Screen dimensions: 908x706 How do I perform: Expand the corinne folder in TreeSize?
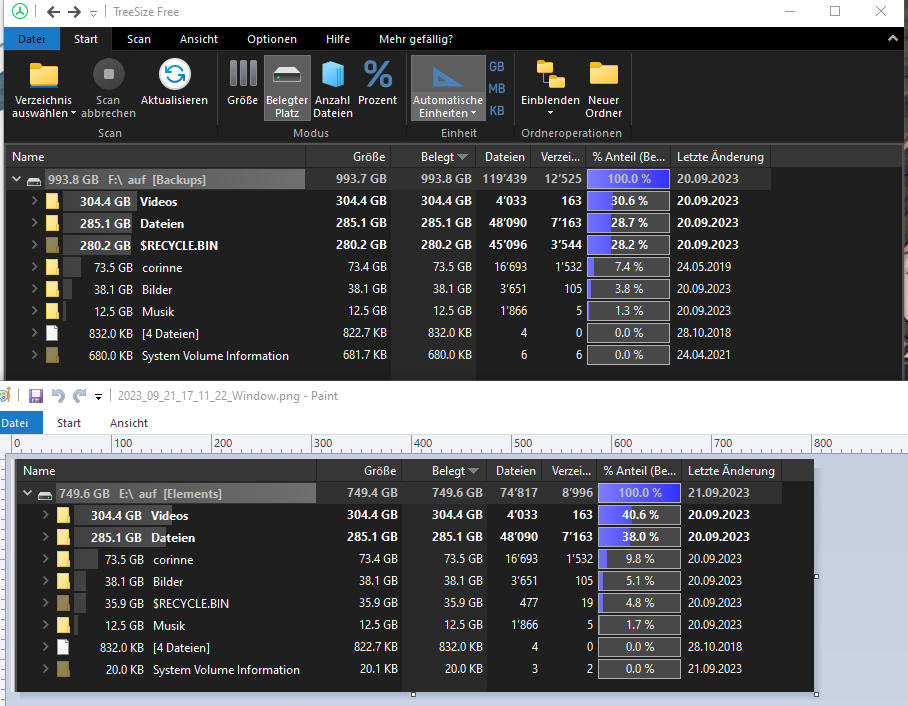coord(34,267)
